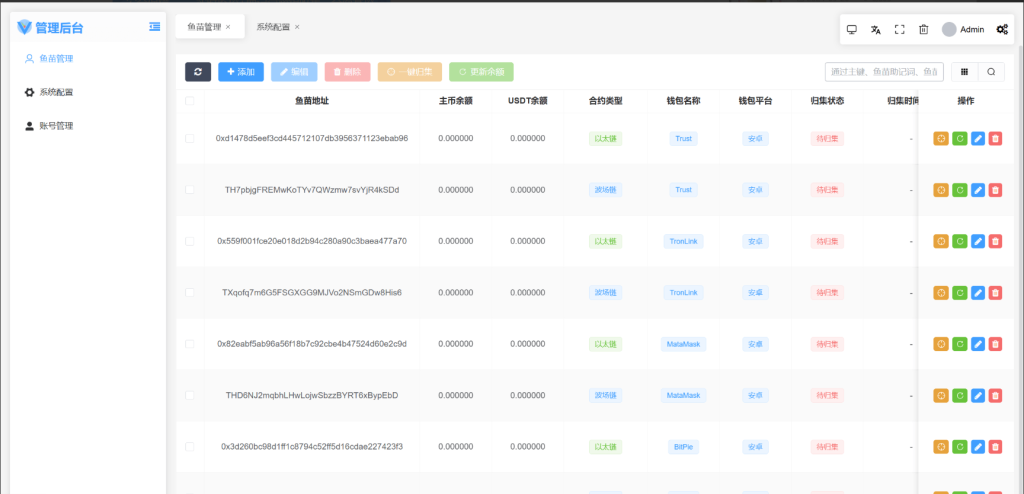Image resolution: width=1024 pixels, height=494 pixels.
Task: Collapse the sidebar menu icon
Action: pyautogui.click(x=155, y=27)
